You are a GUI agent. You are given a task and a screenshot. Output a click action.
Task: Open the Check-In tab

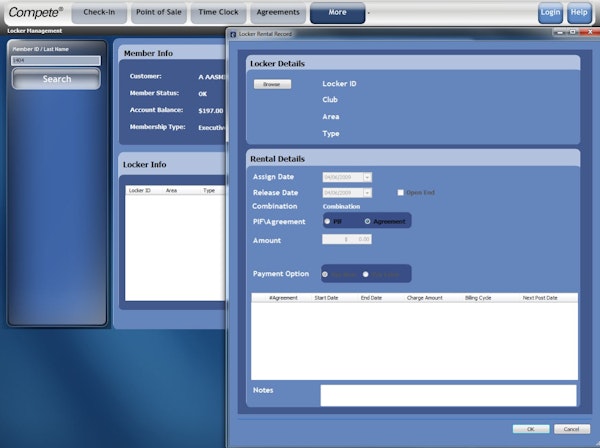tap(98, 12)
